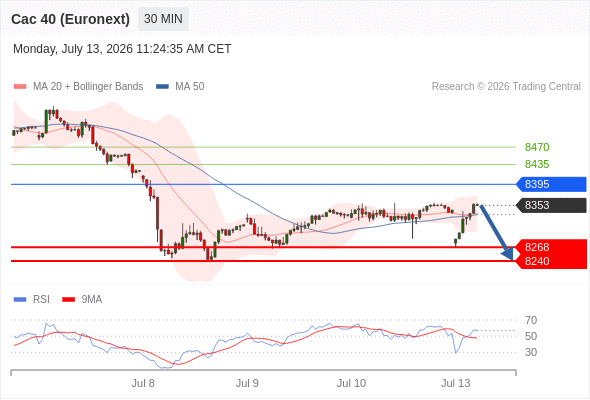
Task: Click the Jul 9 date axis label
Action: 247,383
